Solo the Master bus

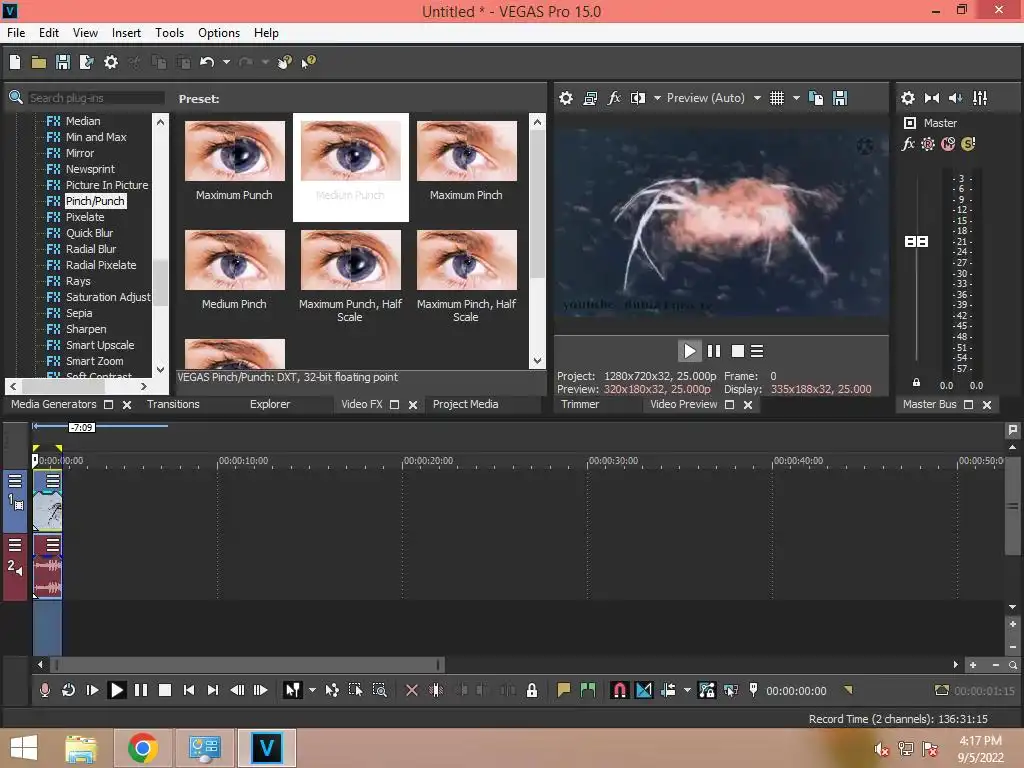968,144
